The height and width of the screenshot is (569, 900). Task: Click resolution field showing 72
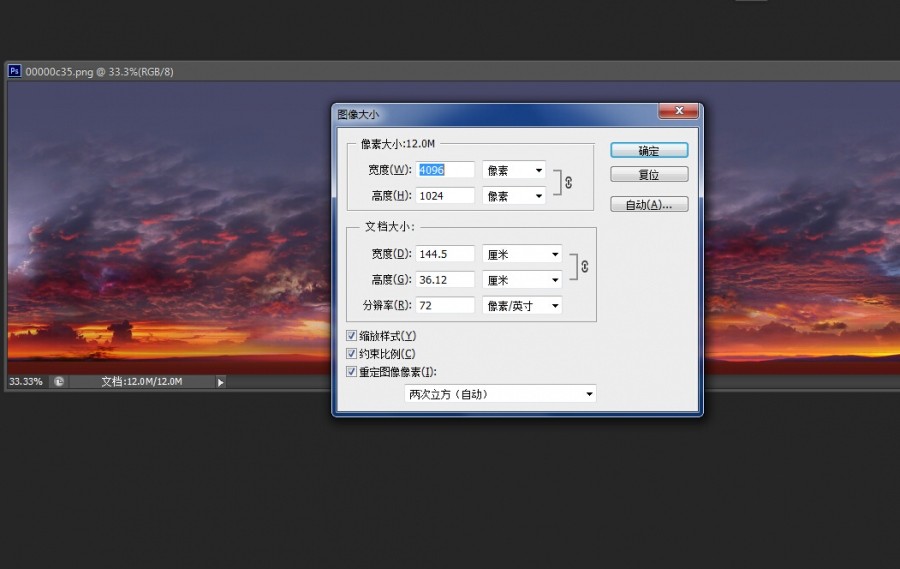(x=445, y=305)
